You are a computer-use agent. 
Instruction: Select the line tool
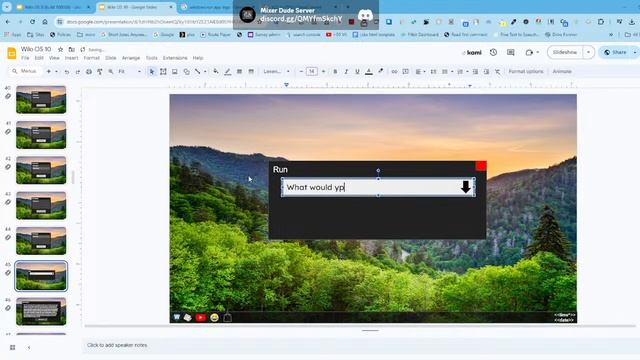[x=198, y=71]
